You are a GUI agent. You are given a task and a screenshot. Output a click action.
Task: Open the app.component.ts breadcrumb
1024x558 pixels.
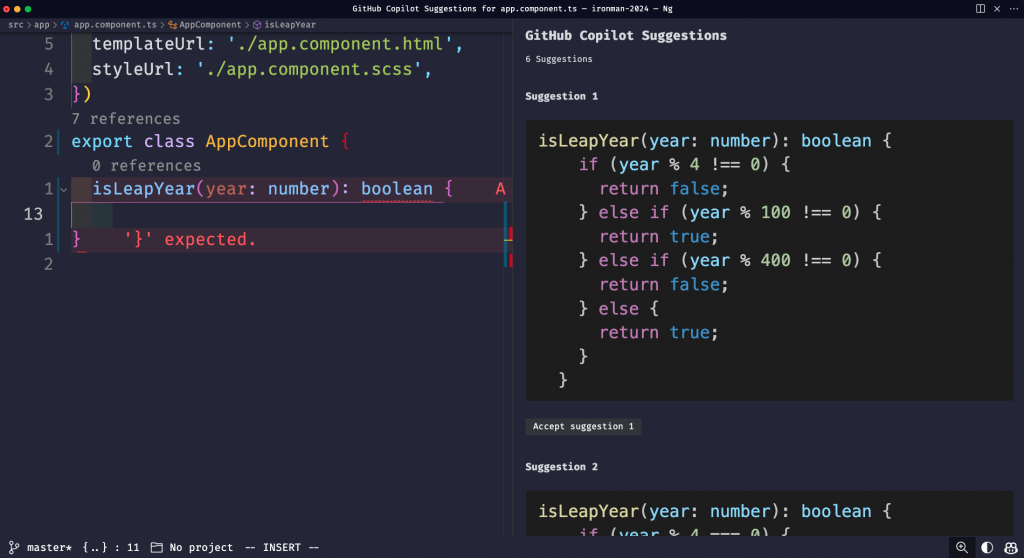pos(109,24)
